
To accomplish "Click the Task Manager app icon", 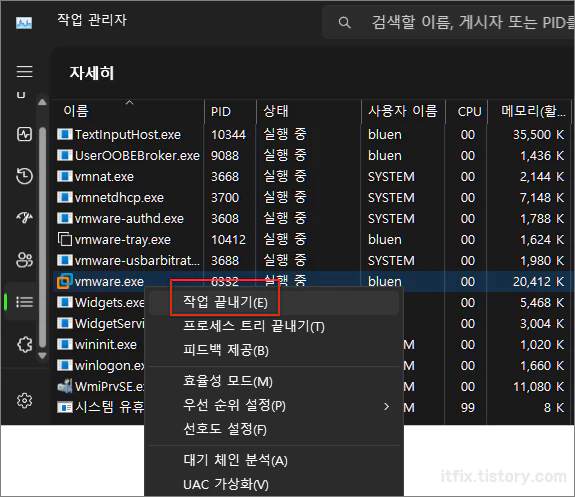I will tap(24, 23).
